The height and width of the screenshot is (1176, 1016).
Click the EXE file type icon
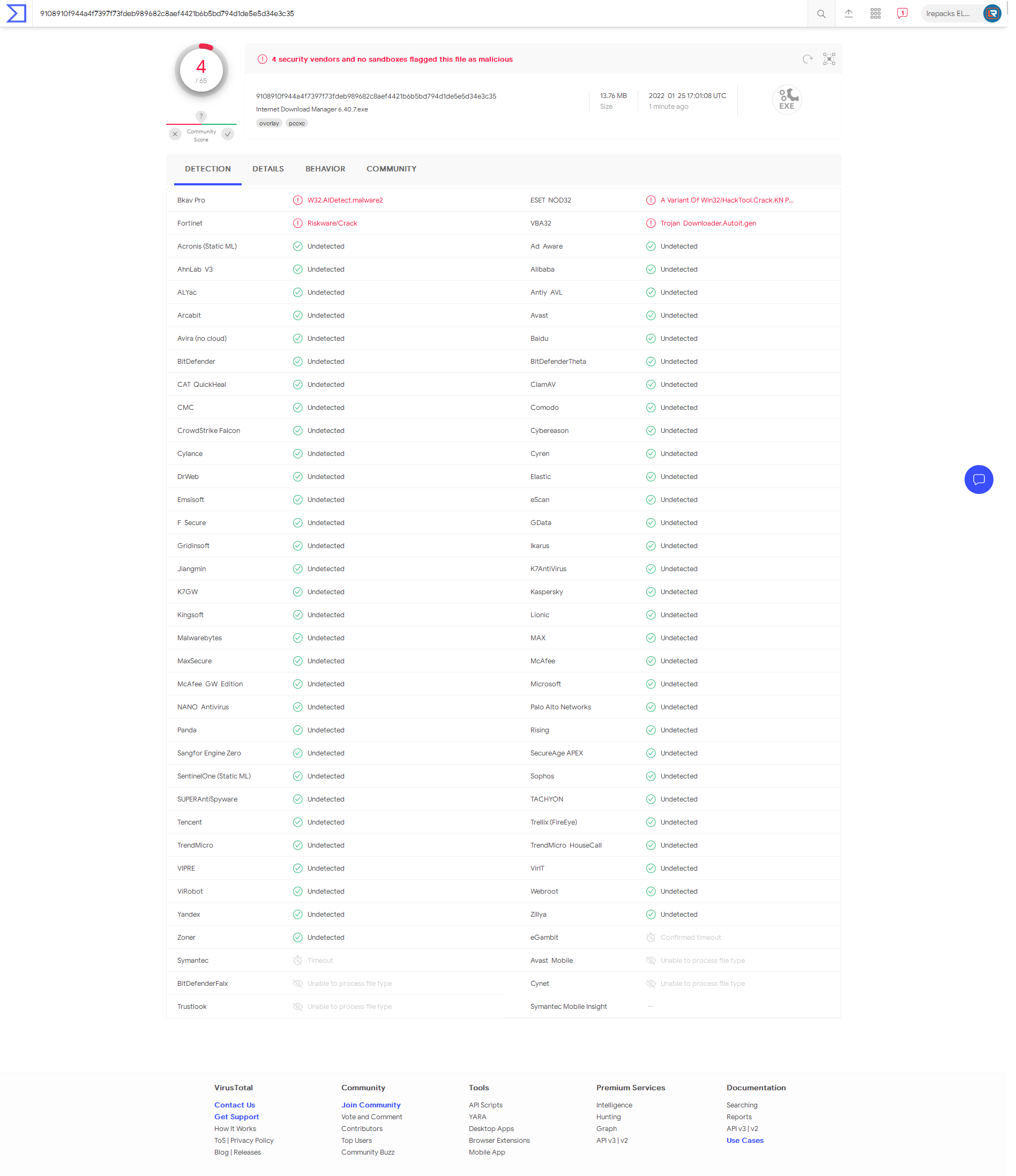[787, 100]
